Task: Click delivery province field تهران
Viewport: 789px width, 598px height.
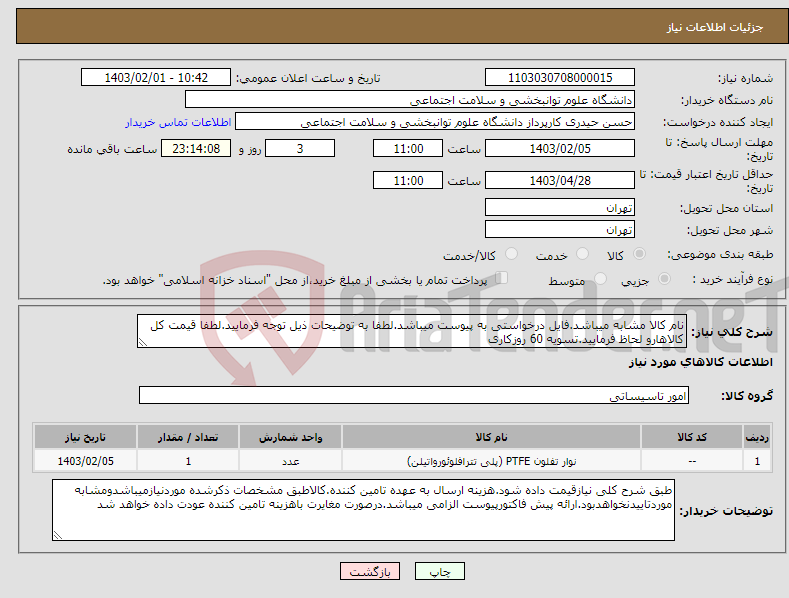Action: (x=560, y=207)
